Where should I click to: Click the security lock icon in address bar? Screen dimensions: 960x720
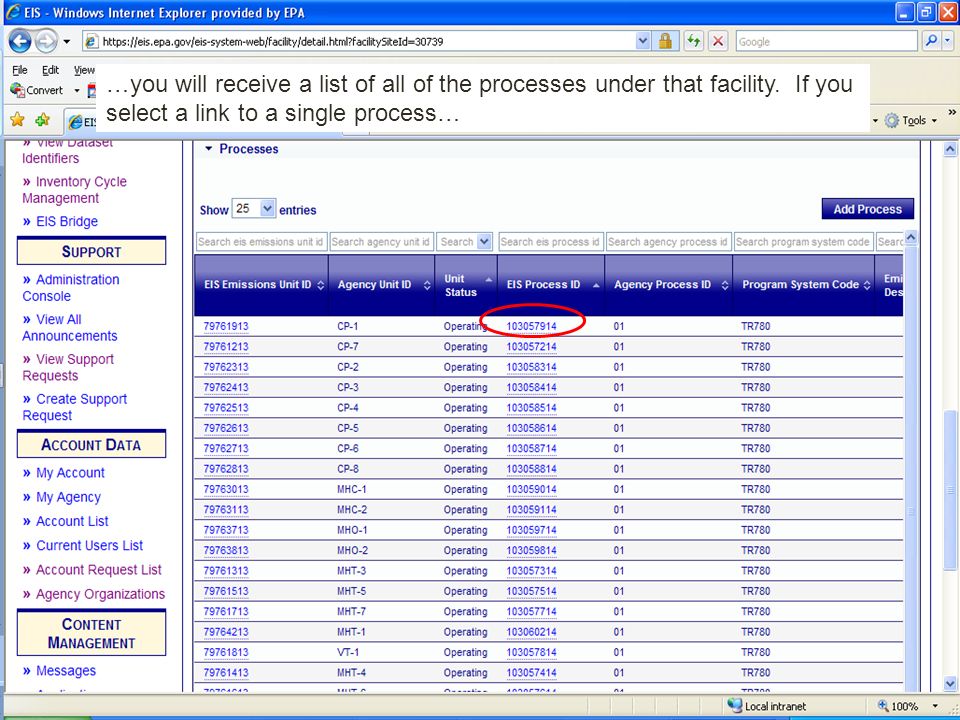[665, 42]
